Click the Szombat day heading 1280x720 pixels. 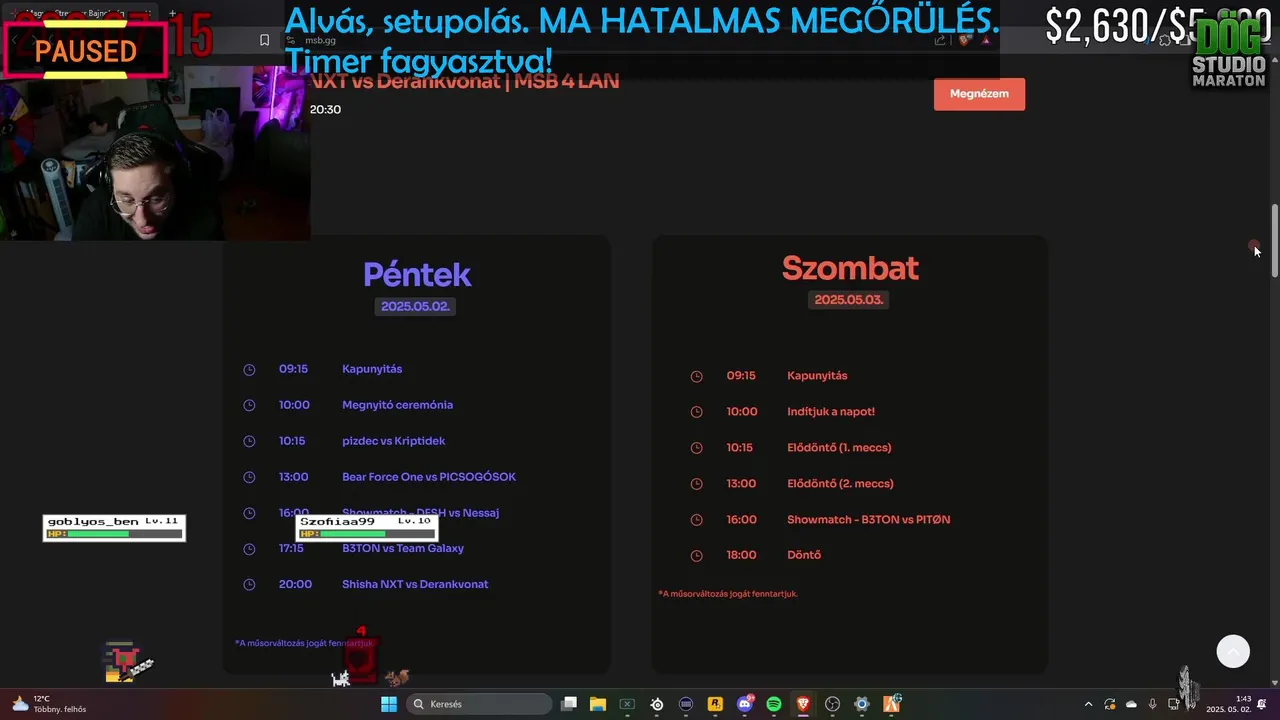850,268
